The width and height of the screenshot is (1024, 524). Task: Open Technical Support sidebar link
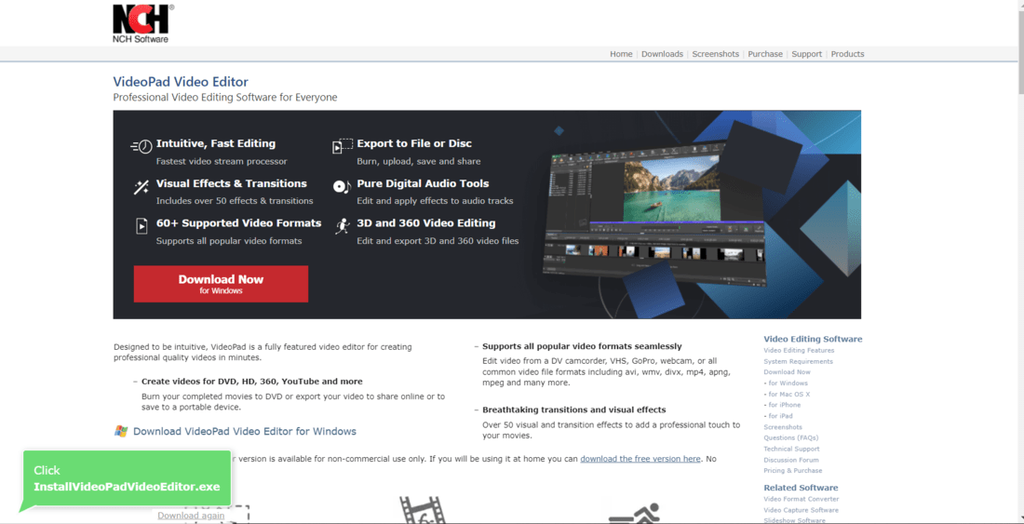792,449
